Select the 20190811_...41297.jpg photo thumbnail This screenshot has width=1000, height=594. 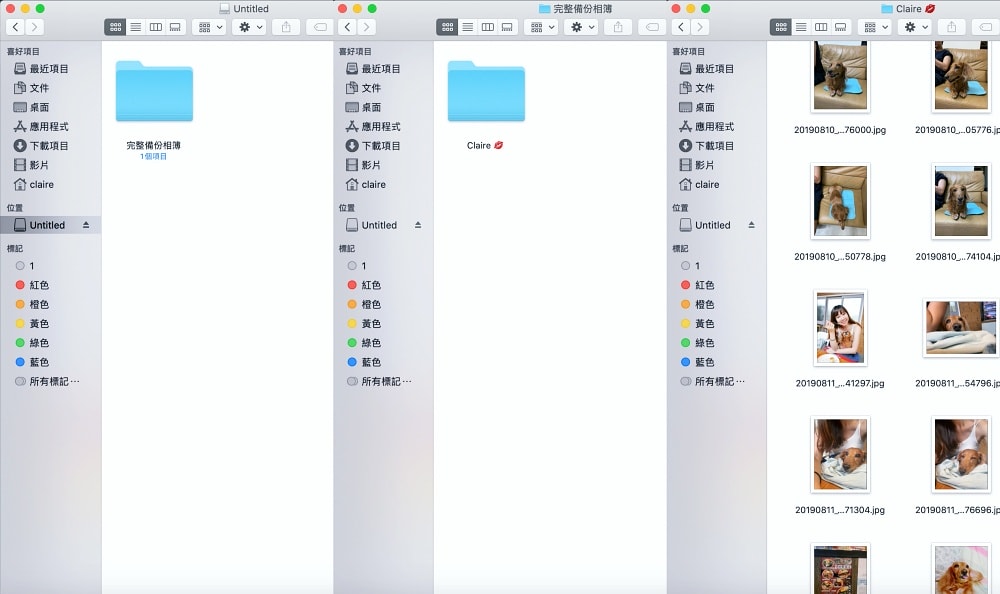click(840, 328)
